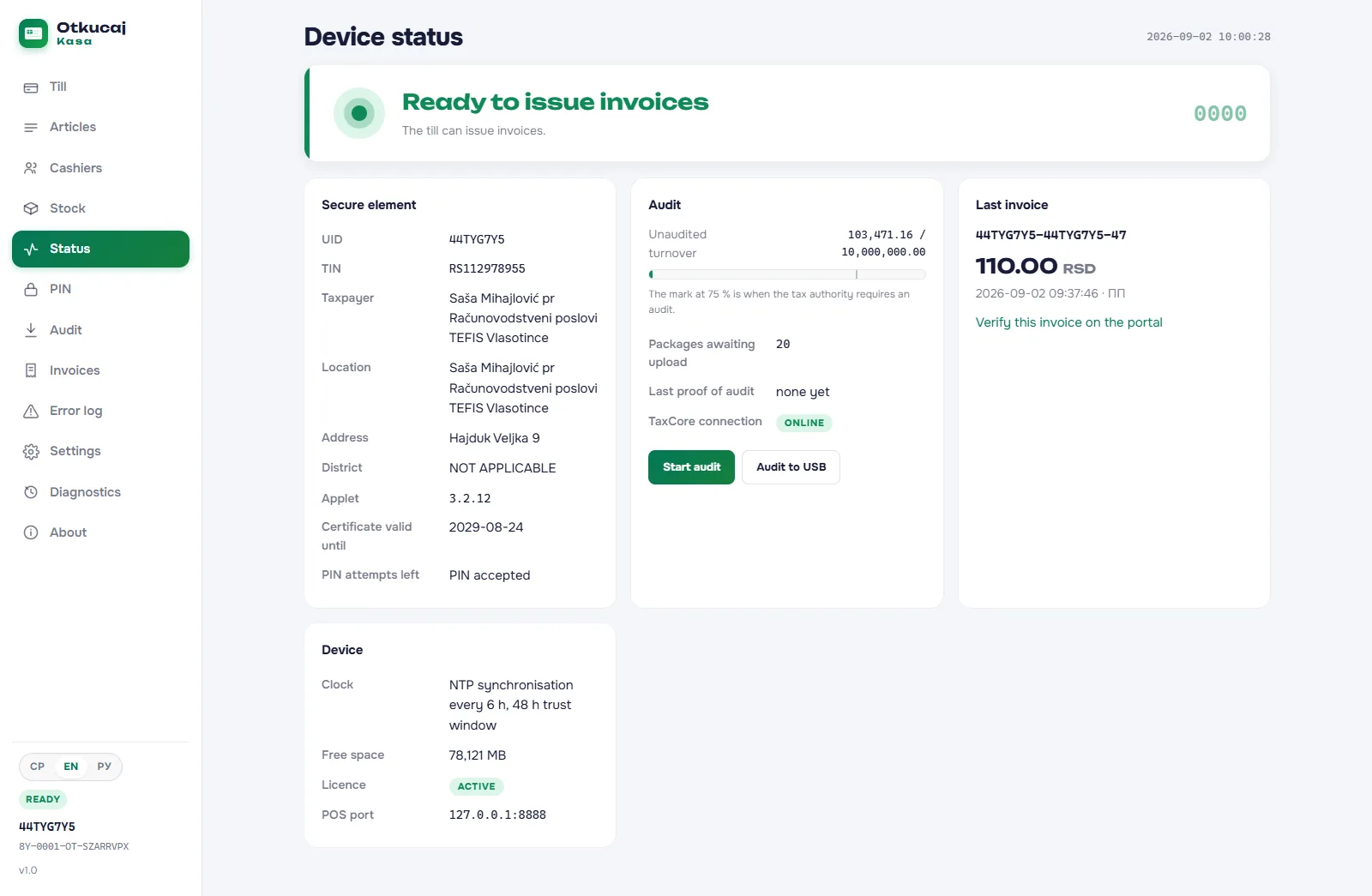Click the TIN value RS112978955
Screen dimensions: 1372x896
(487, 268)
